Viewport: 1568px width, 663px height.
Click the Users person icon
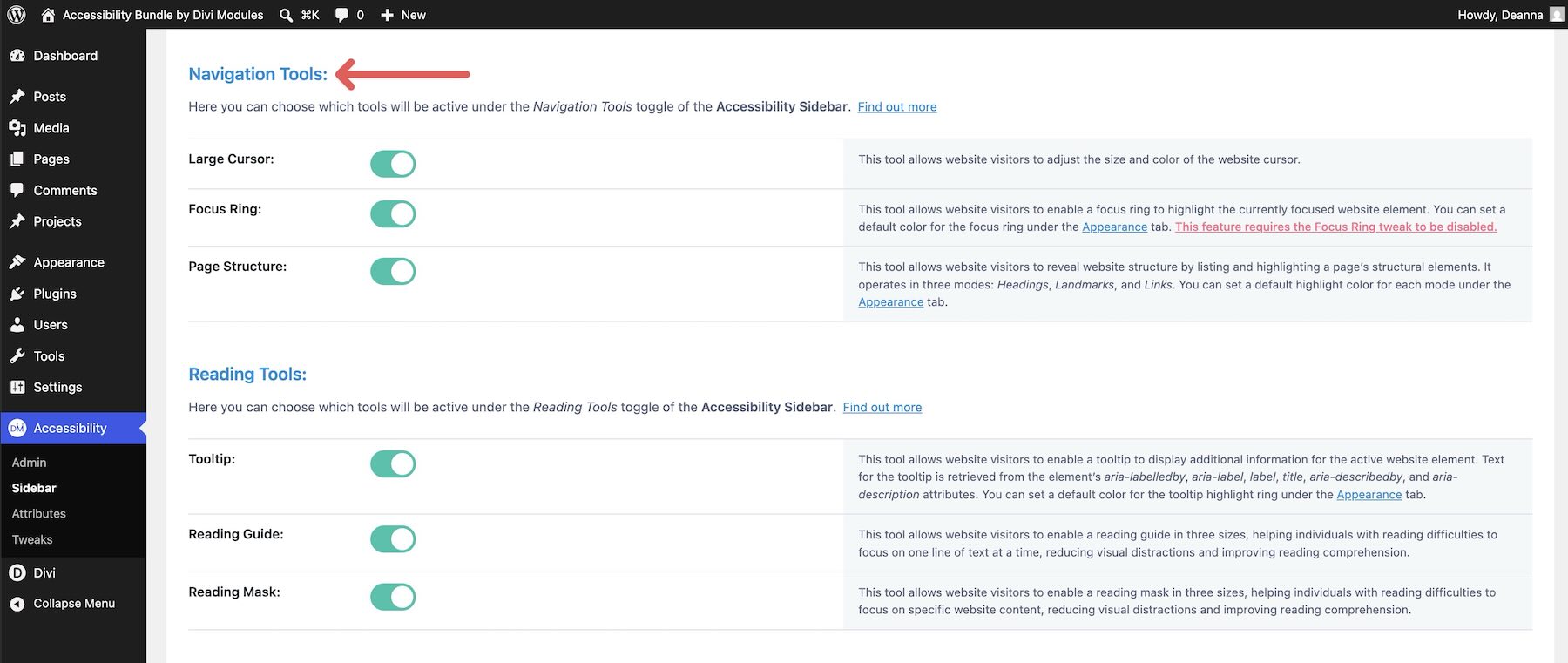pyautogui.click(x=17, y=325)
